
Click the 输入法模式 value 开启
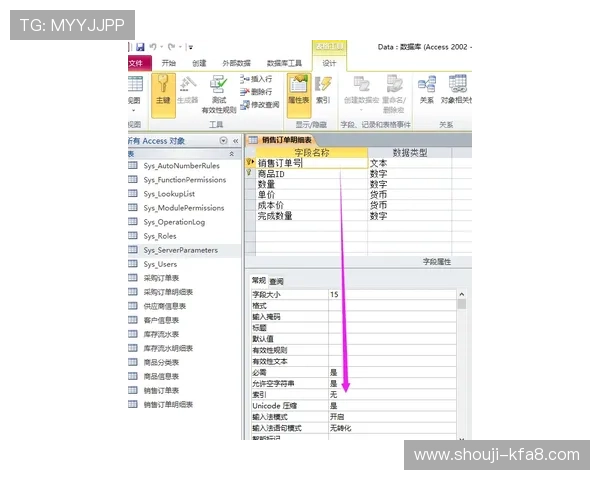point(392,416)
